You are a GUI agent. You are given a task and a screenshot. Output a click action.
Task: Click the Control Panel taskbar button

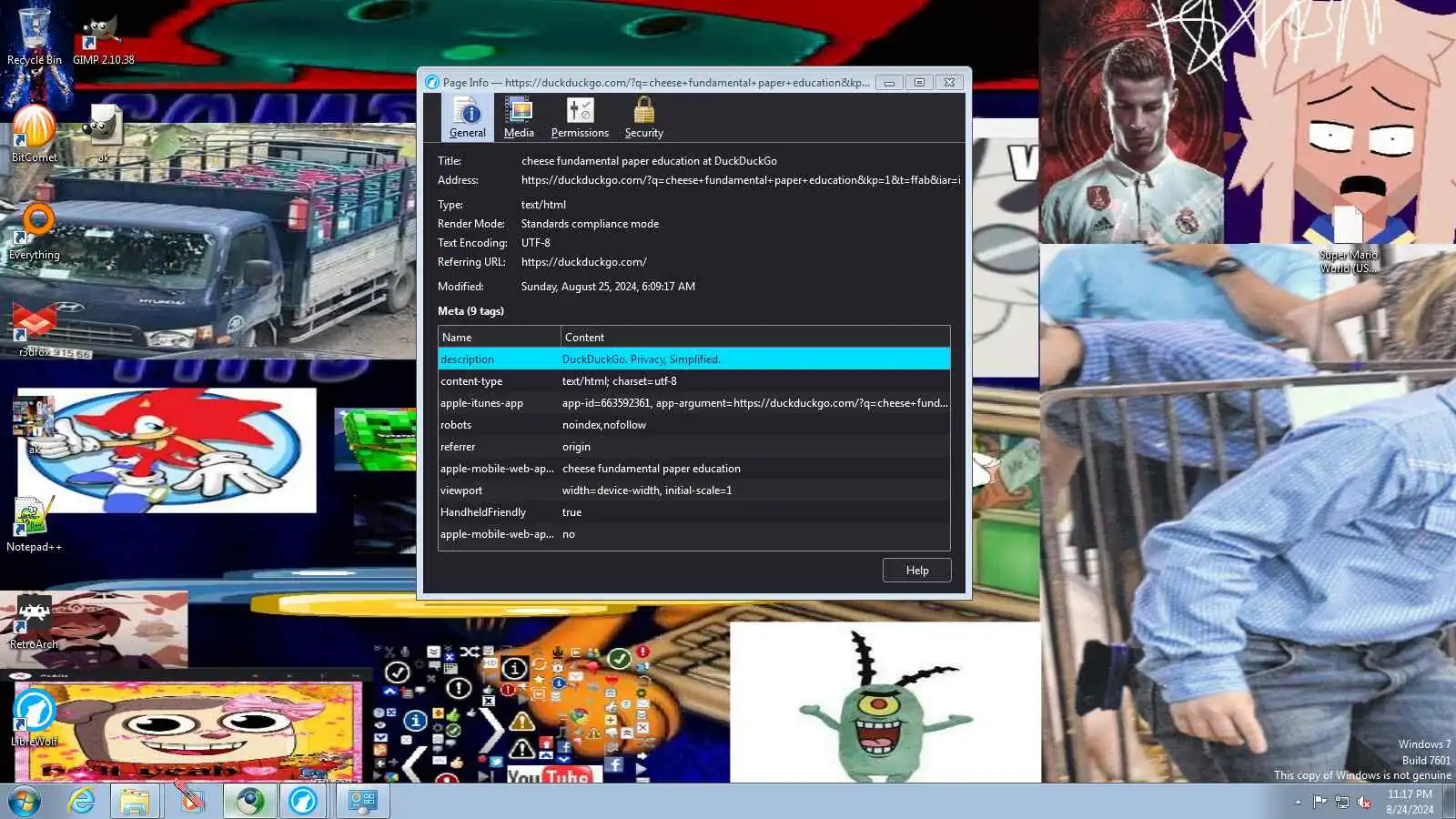pos(363,802)
